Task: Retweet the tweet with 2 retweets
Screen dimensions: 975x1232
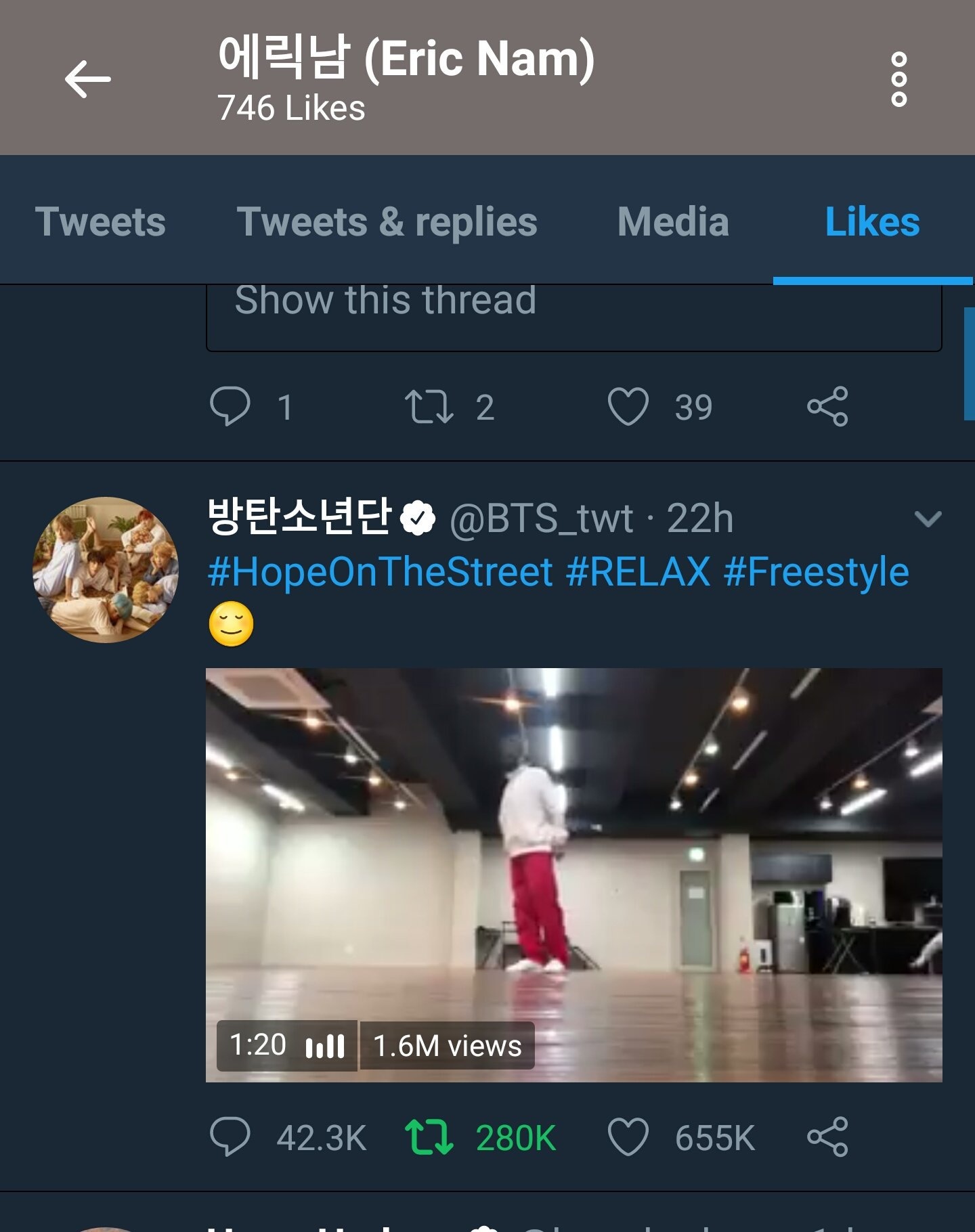Action: 429,406
